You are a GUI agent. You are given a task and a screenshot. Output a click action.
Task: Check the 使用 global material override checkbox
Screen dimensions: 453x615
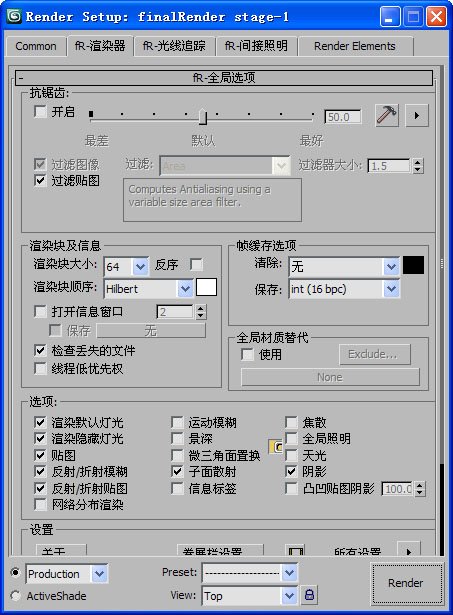[x=247, y=355]
